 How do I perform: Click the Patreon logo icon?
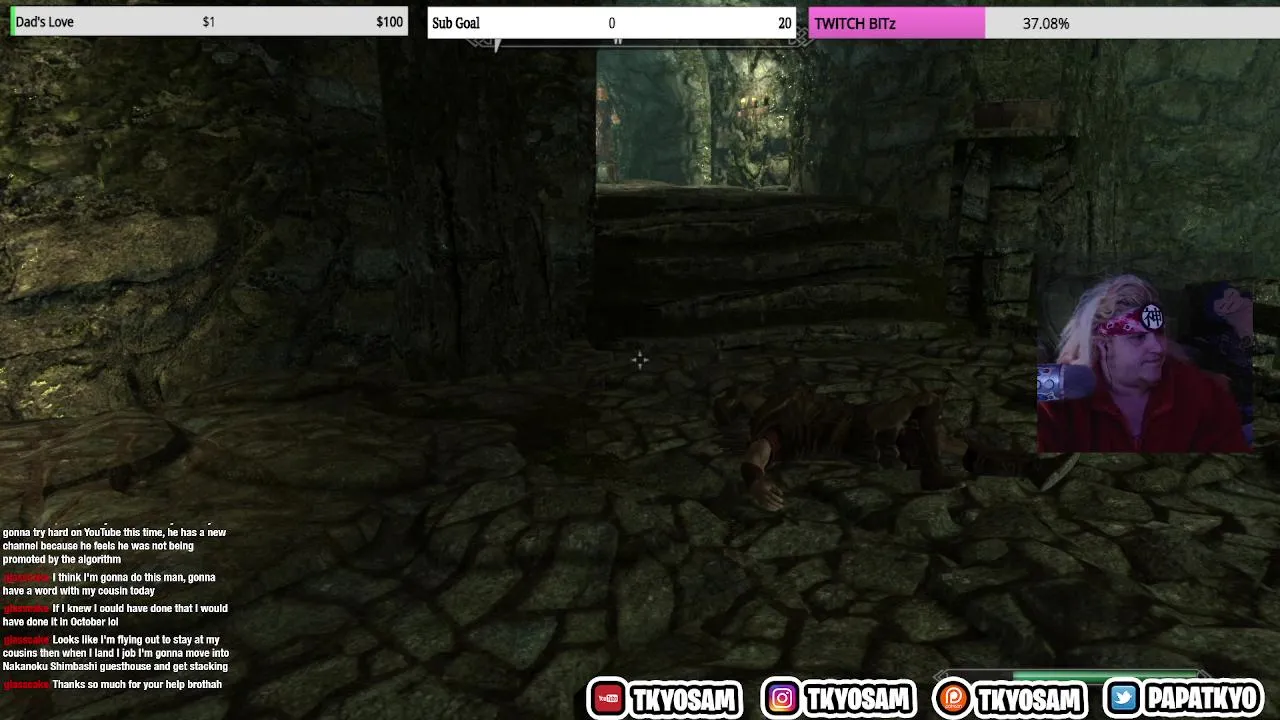952,698
